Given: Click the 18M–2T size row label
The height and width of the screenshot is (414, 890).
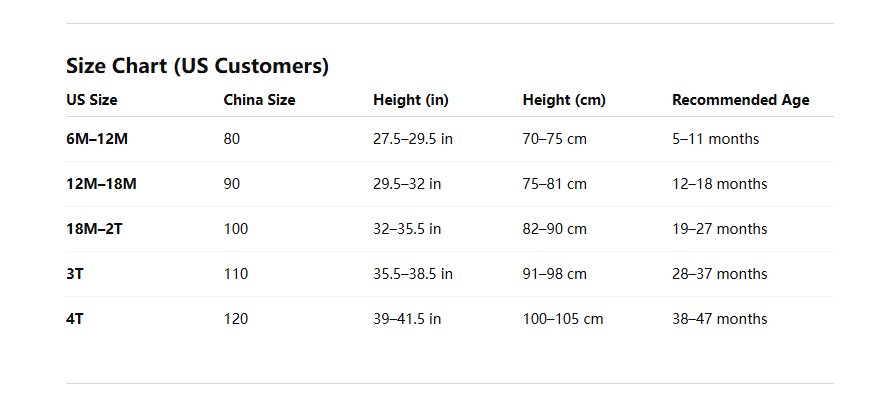Looking at the screenshot, I should click(x=94, y=229).
